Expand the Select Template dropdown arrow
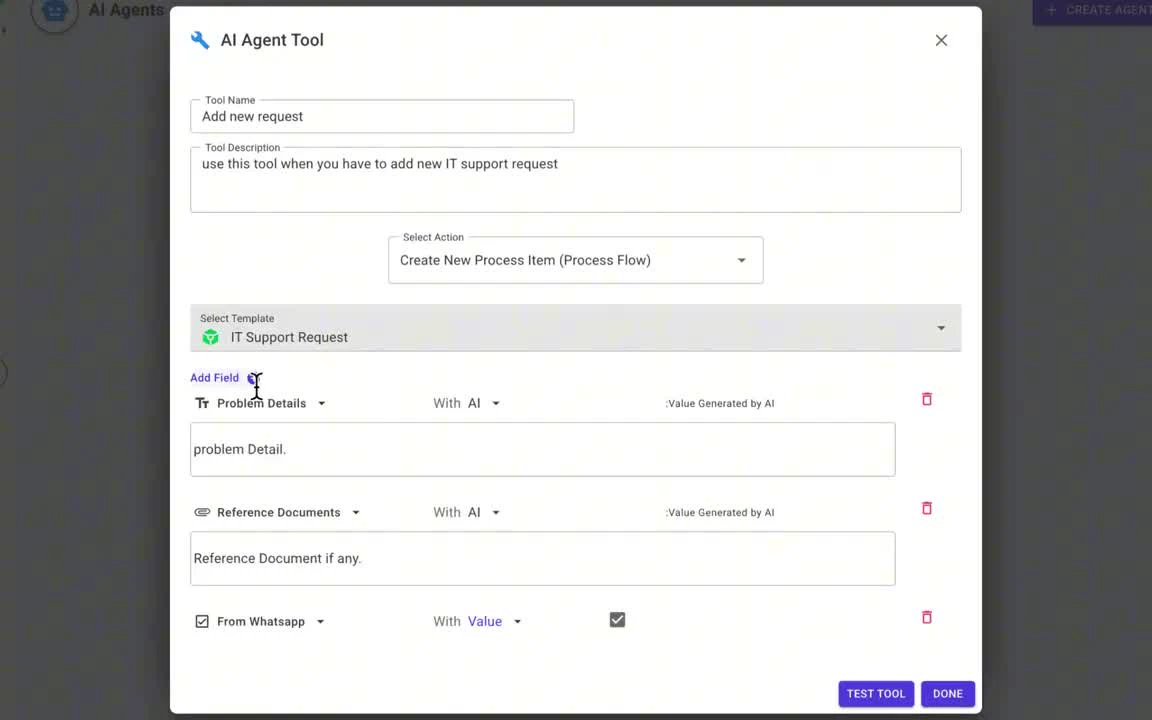 click(941, 328)
